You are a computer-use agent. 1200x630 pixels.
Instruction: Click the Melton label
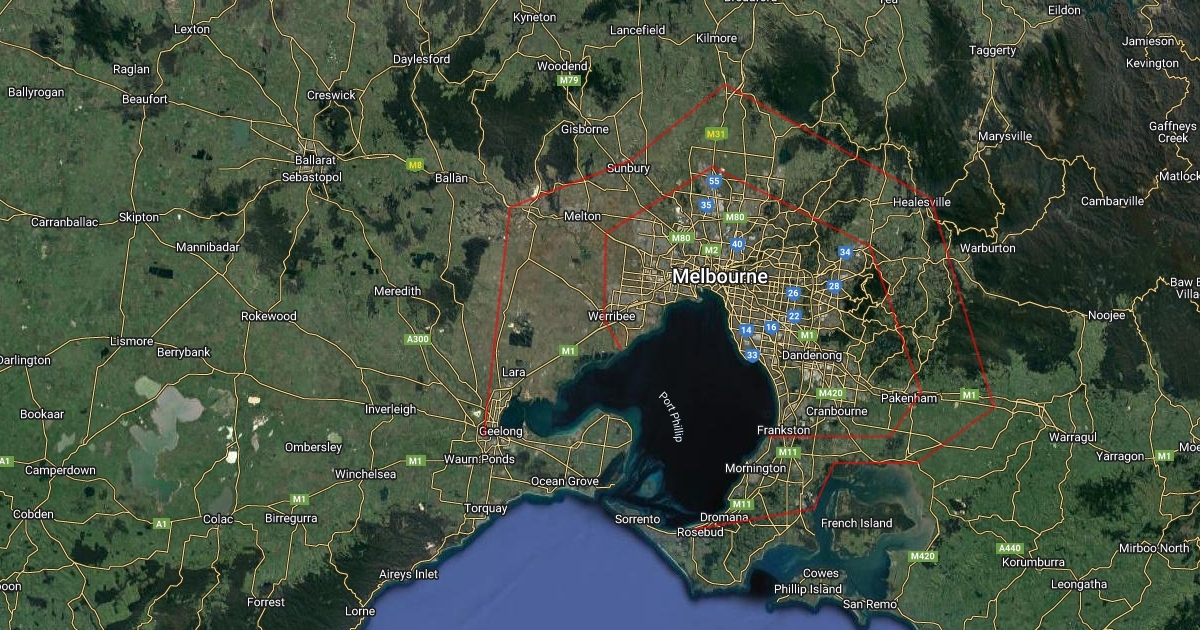coord(583,216)
